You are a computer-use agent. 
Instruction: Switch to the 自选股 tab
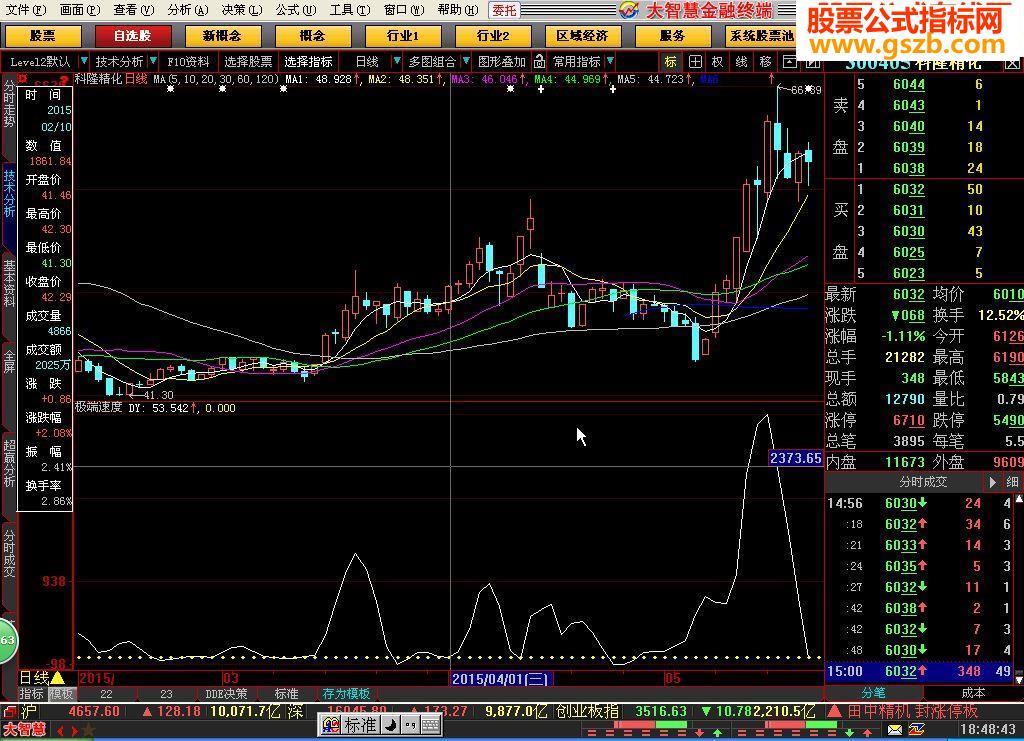point(133,36)
